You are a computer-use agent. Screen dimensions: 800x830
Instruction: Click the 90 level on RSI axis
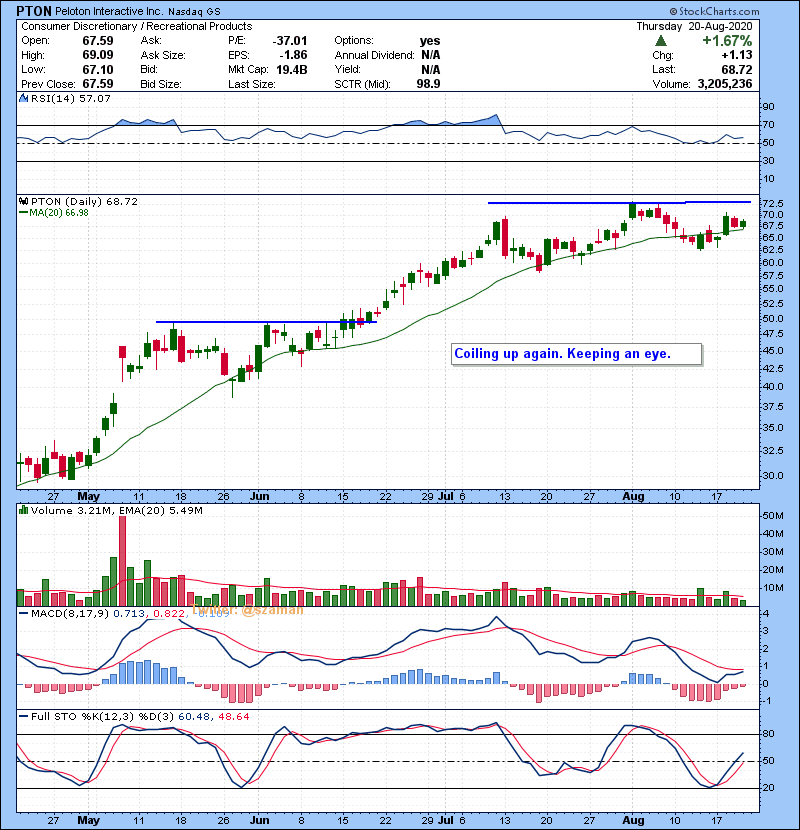[769, 107]
